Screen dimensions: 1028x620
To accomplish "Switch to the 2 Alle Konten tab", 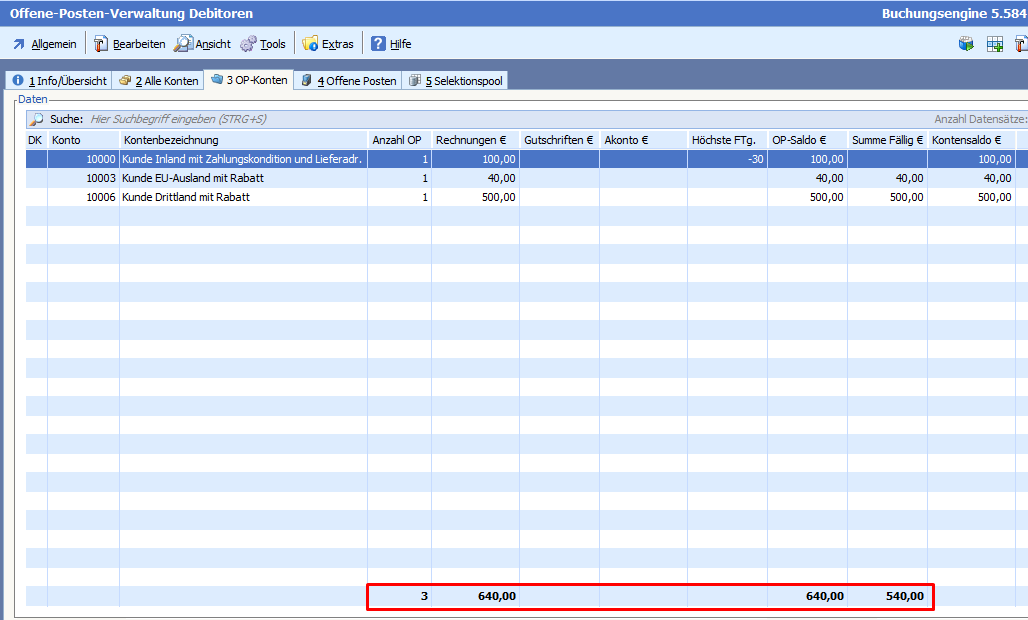I will (157, 81).
